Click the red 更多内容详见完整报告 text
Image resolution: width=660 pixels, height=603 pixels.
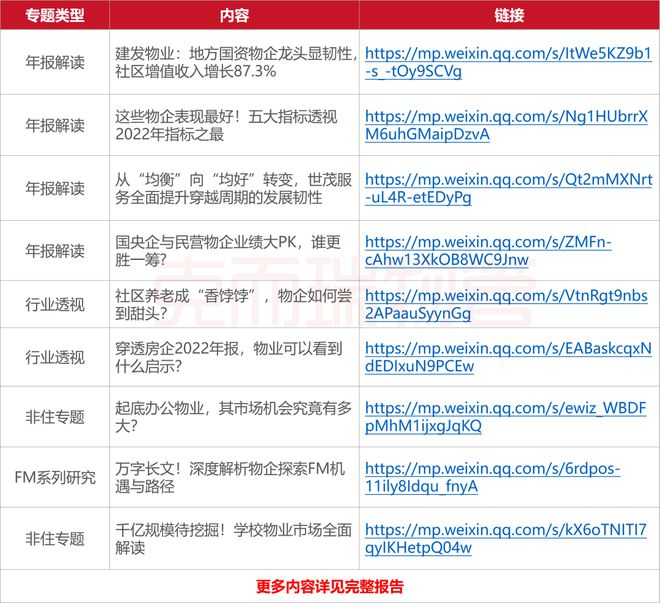(x=330, y=586)
